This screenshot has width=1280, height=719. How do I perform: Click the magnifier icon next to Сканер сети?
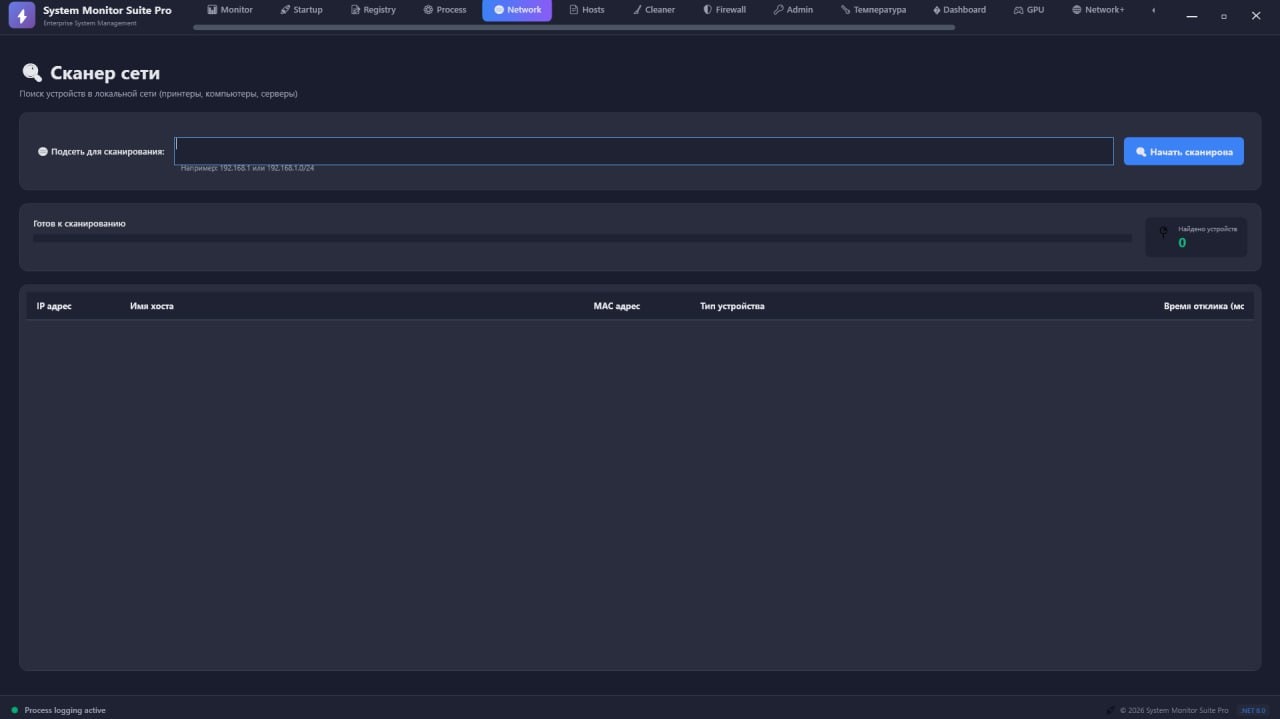pos(31,72)
